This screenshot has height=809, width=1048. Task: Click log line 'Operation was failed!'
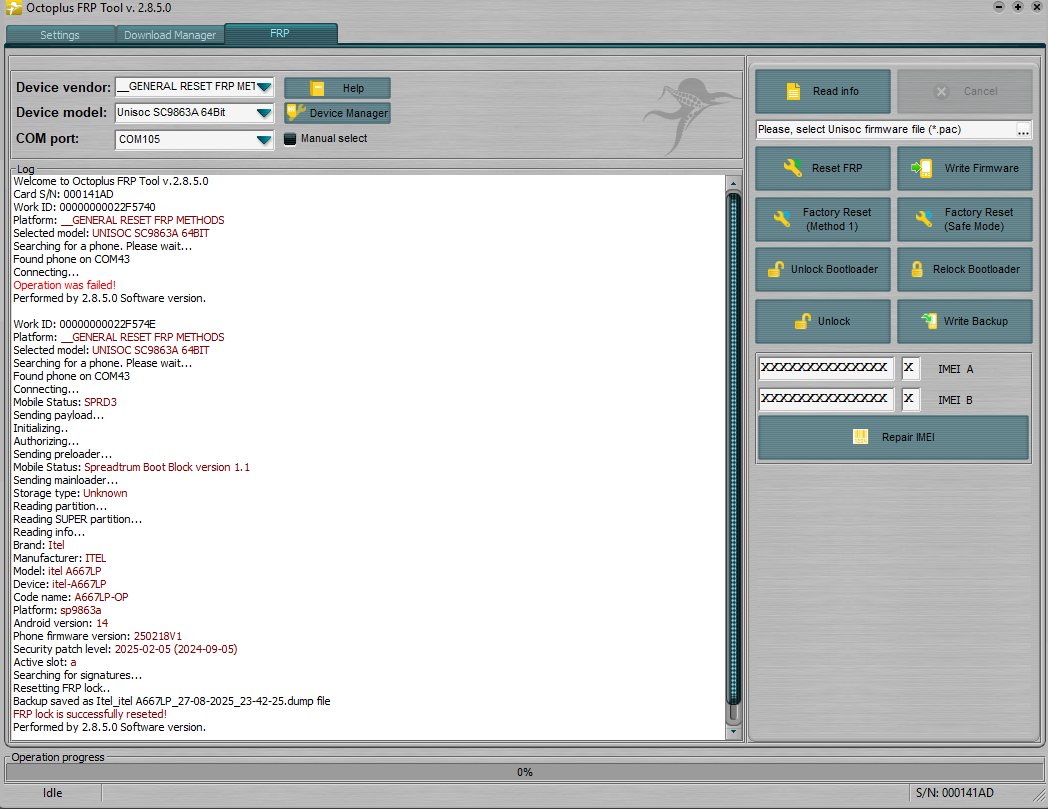[64, 285]
